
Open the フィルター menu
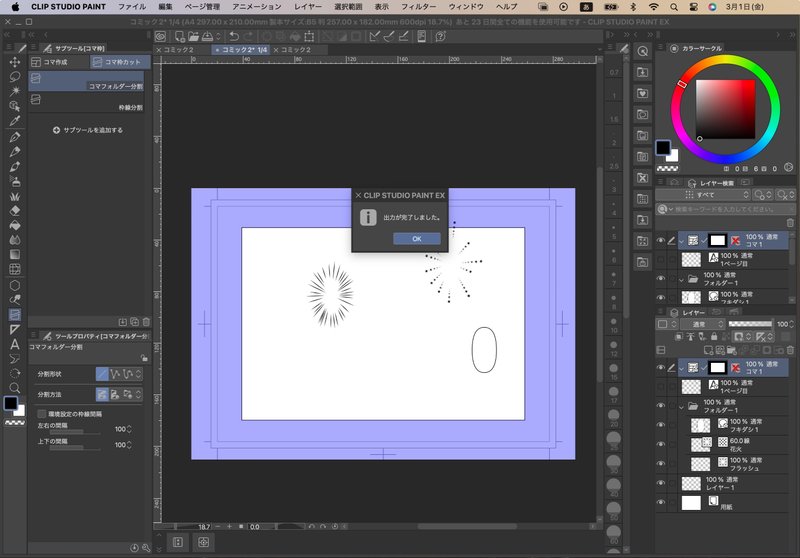pos(418,7)
